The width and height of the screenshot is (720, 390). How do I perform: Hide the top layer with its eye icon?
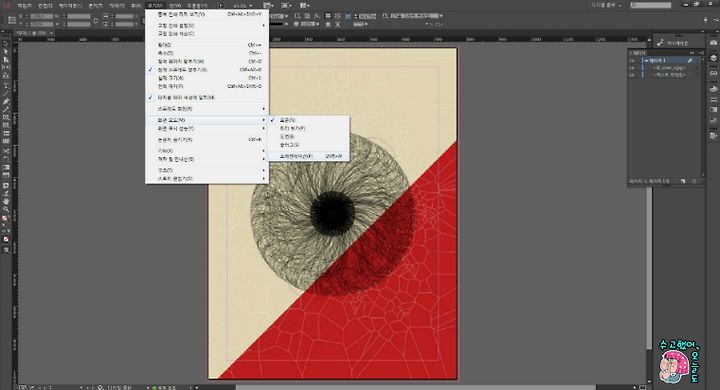coord(632,60)
